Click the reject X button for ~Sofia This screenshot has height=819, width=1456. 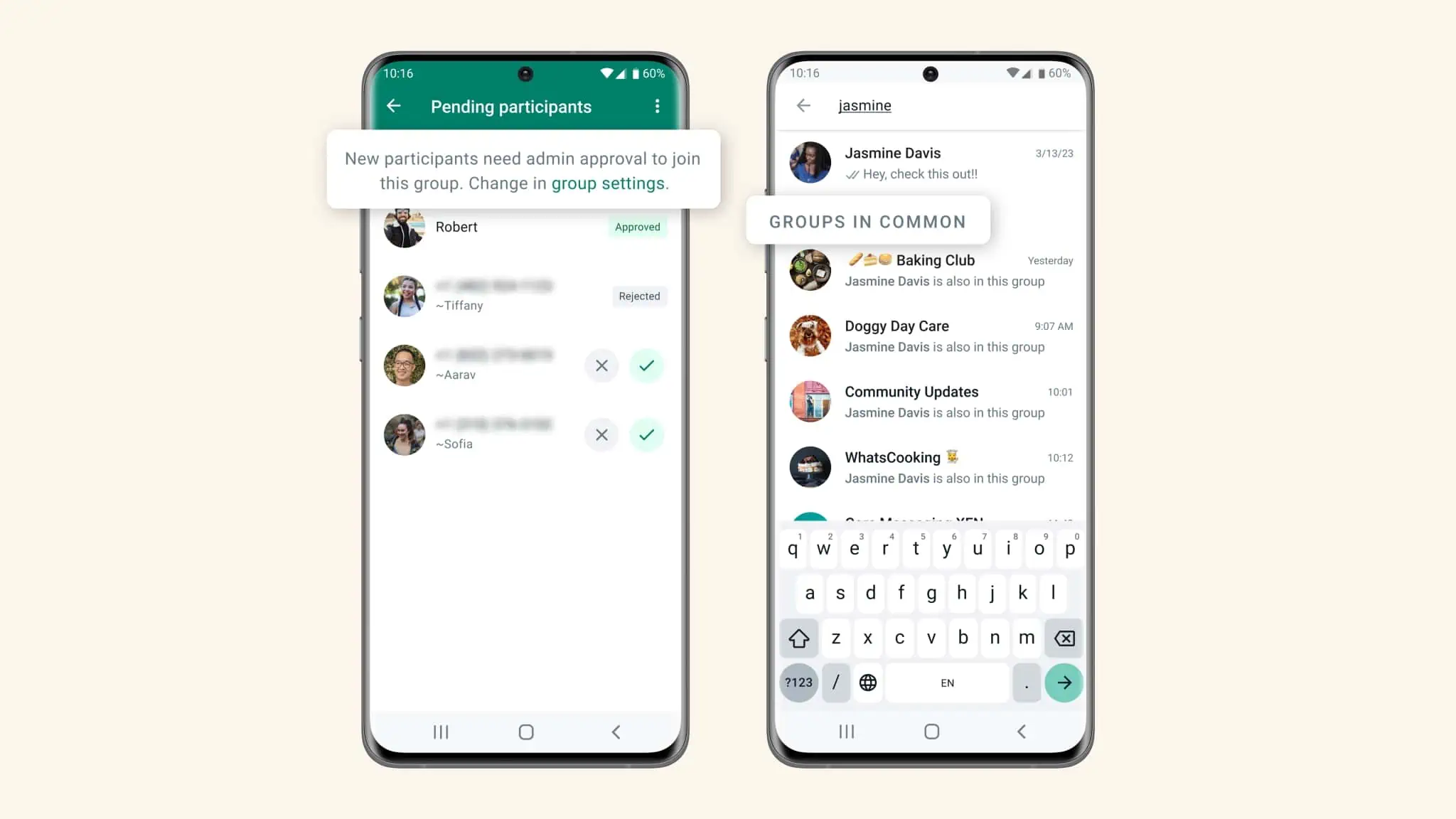coord(601,434)
